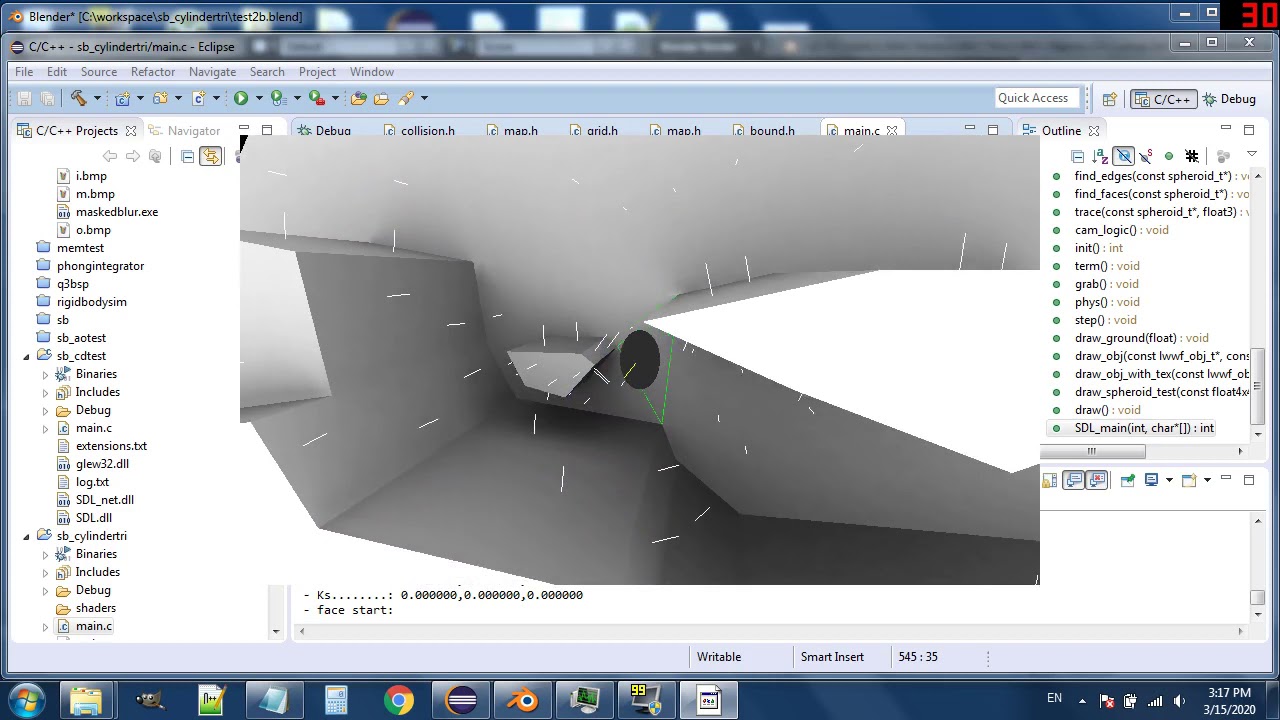Screen dimensions: 1280x720
Task: Click the Save icon in Eclipse toolbar
Action: click(x=25, y=98)
